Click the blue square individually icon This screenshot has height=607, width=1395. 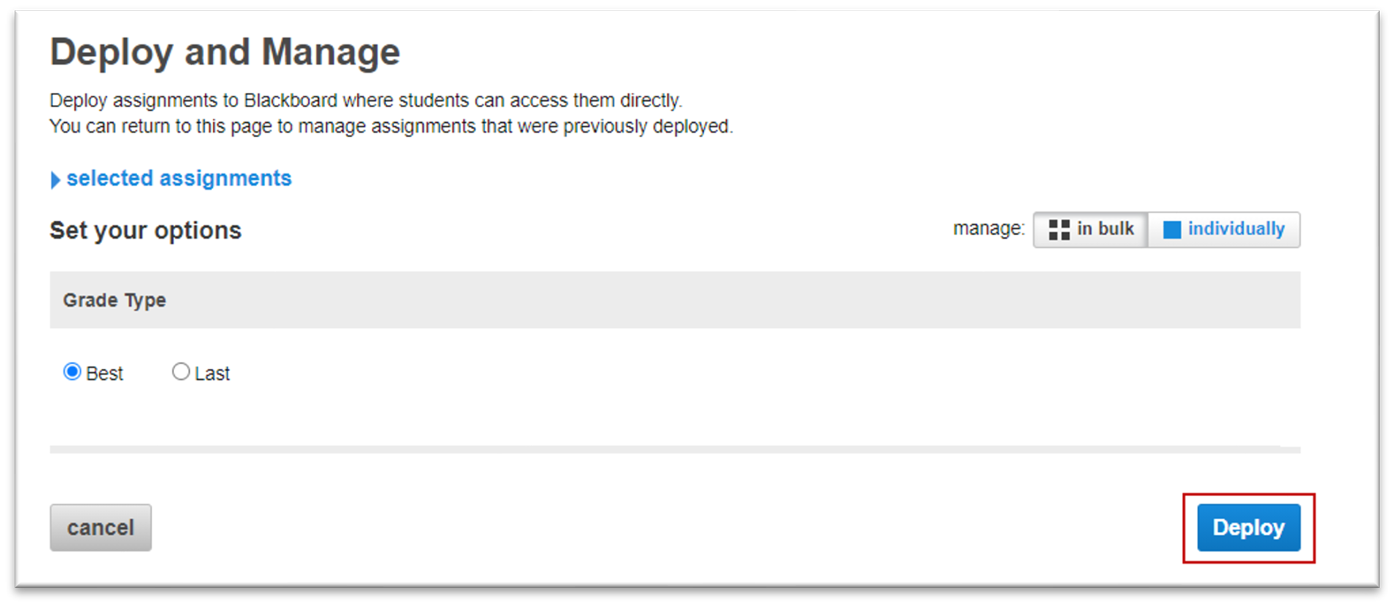pyautogui.click(x=1172, y=230)
